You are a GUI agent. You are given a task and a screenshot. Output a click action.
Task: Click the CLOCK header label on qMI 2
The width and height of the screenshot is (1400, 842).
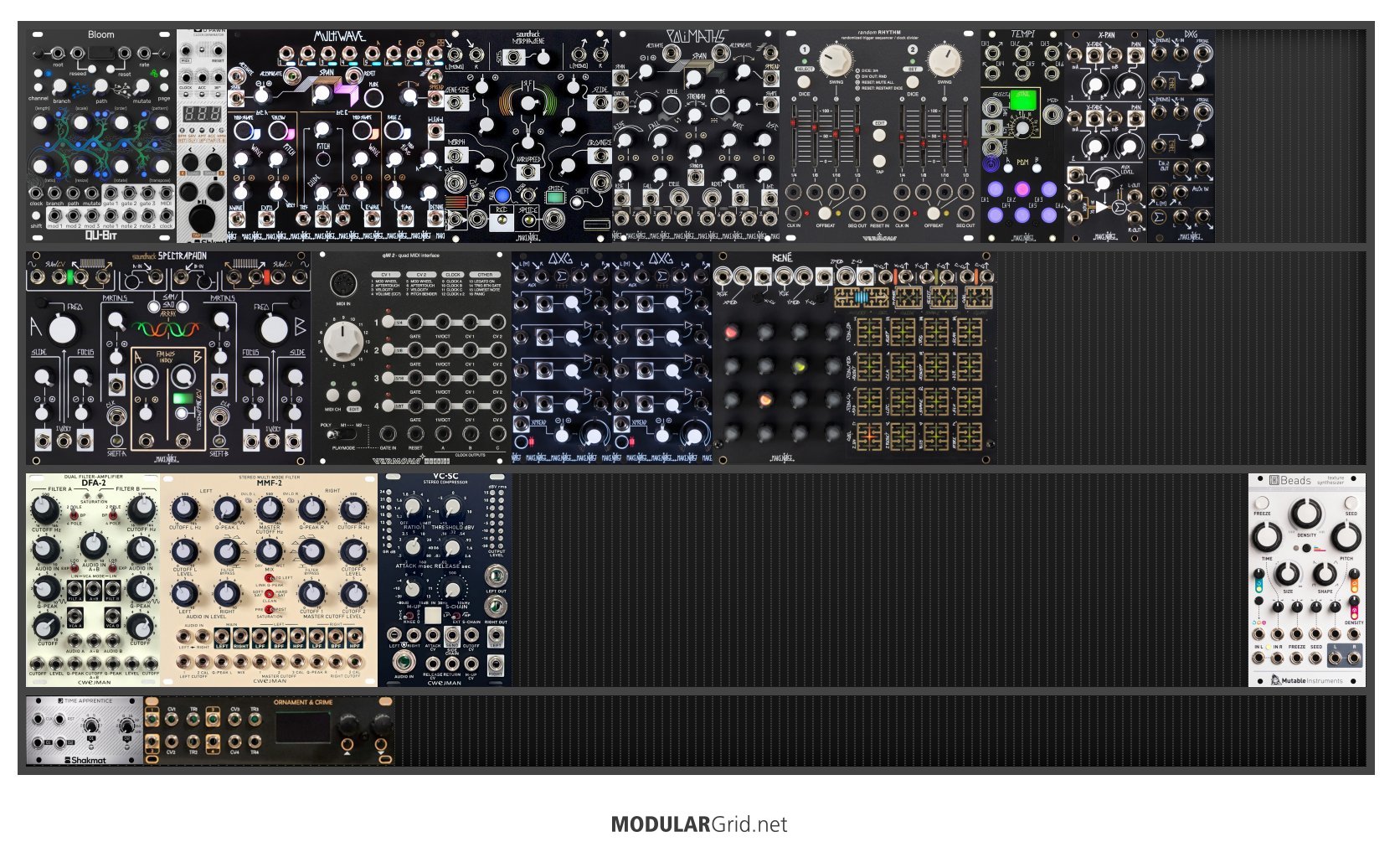tap(453, 274)
